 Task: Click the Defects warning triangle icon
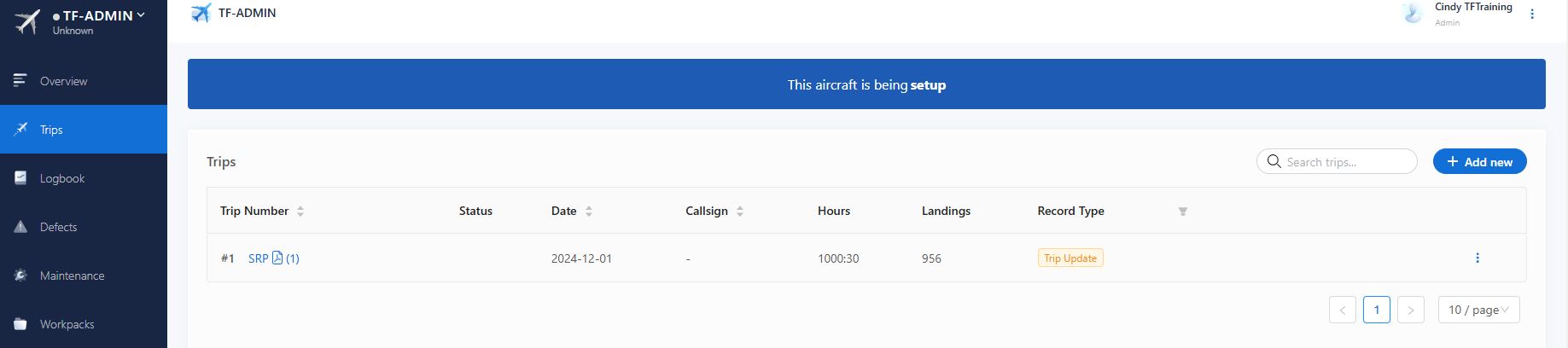point(20,227)
